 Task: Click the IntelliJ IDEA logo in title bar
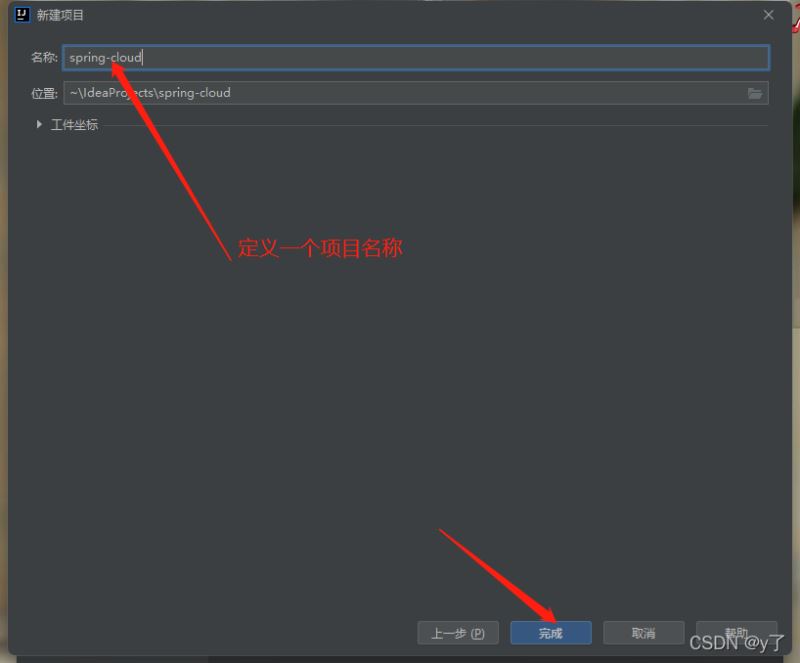(22, 15)
